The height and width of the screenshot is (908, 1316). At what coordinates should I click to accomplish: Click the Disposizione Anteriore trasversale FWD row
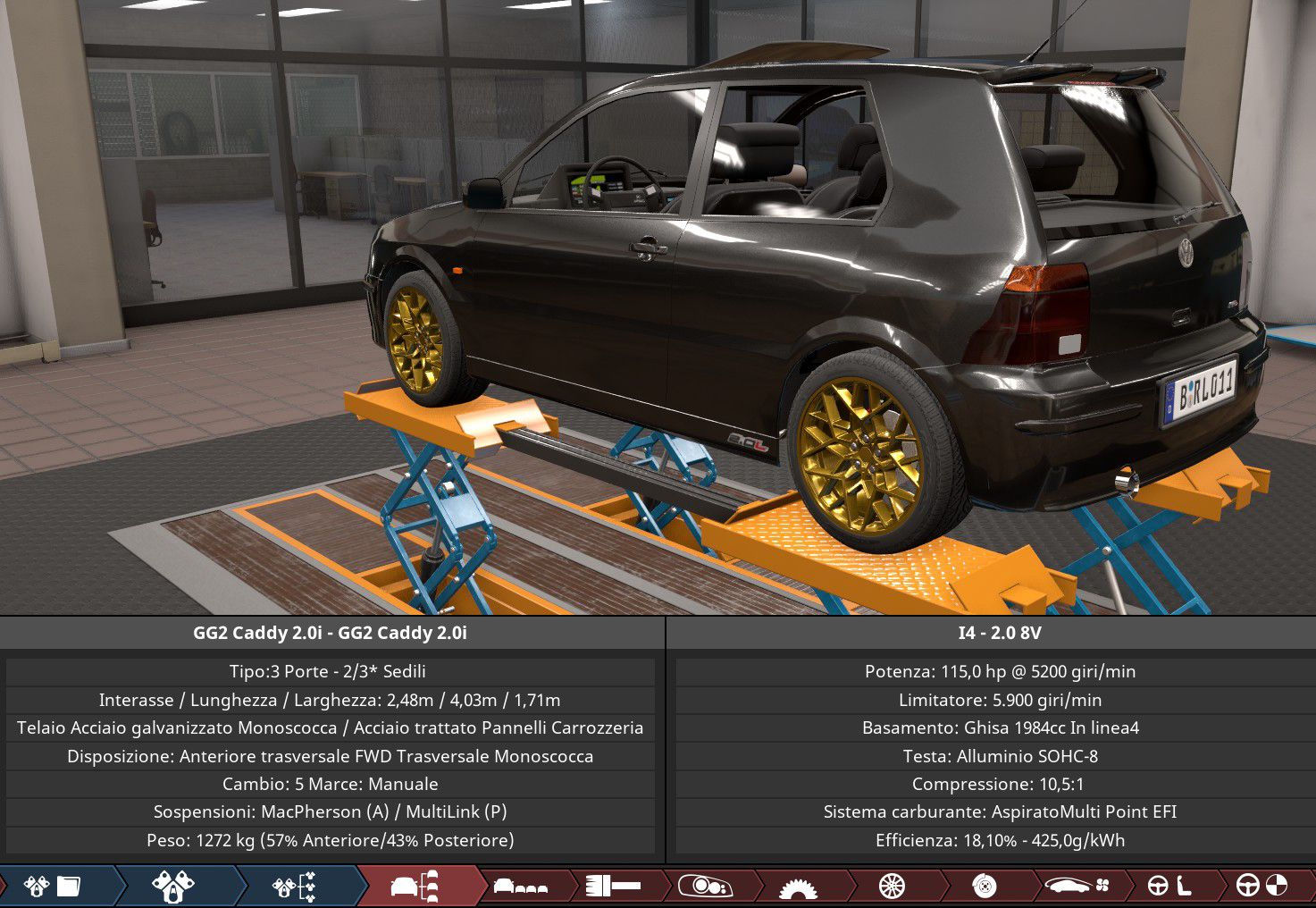pos(330,756)
